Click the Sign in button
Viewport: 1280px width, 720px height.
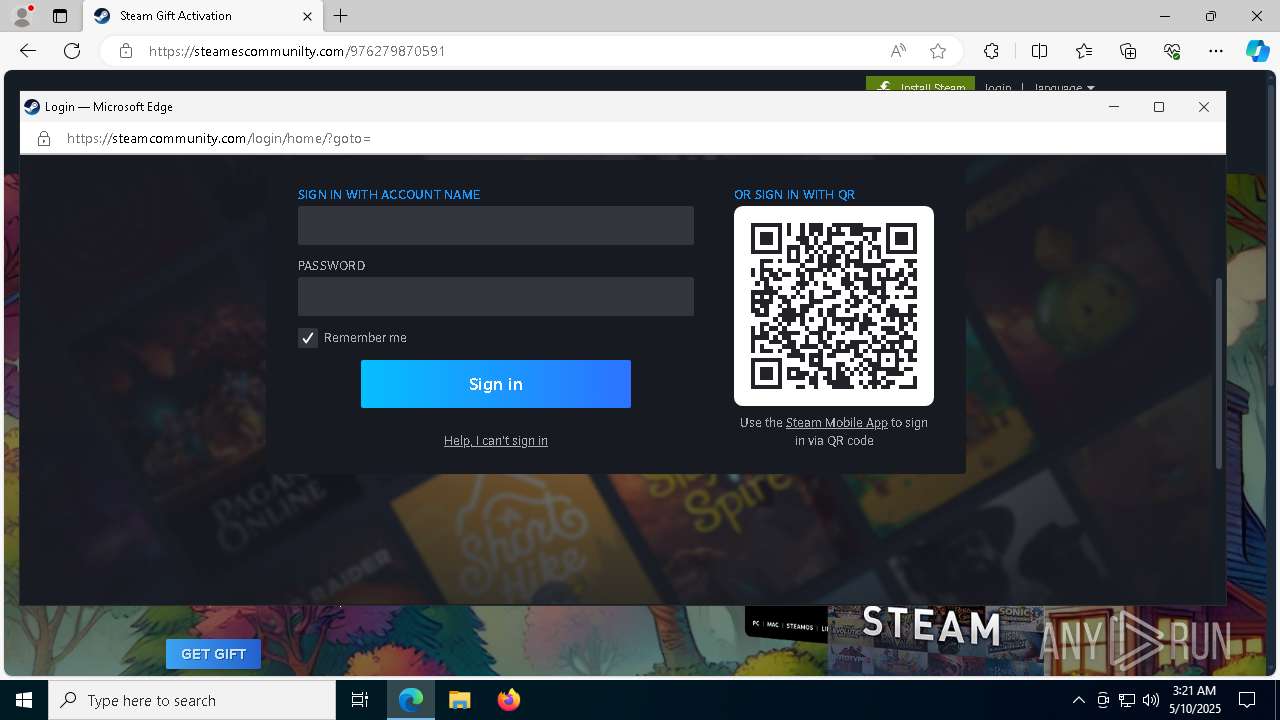496,384
